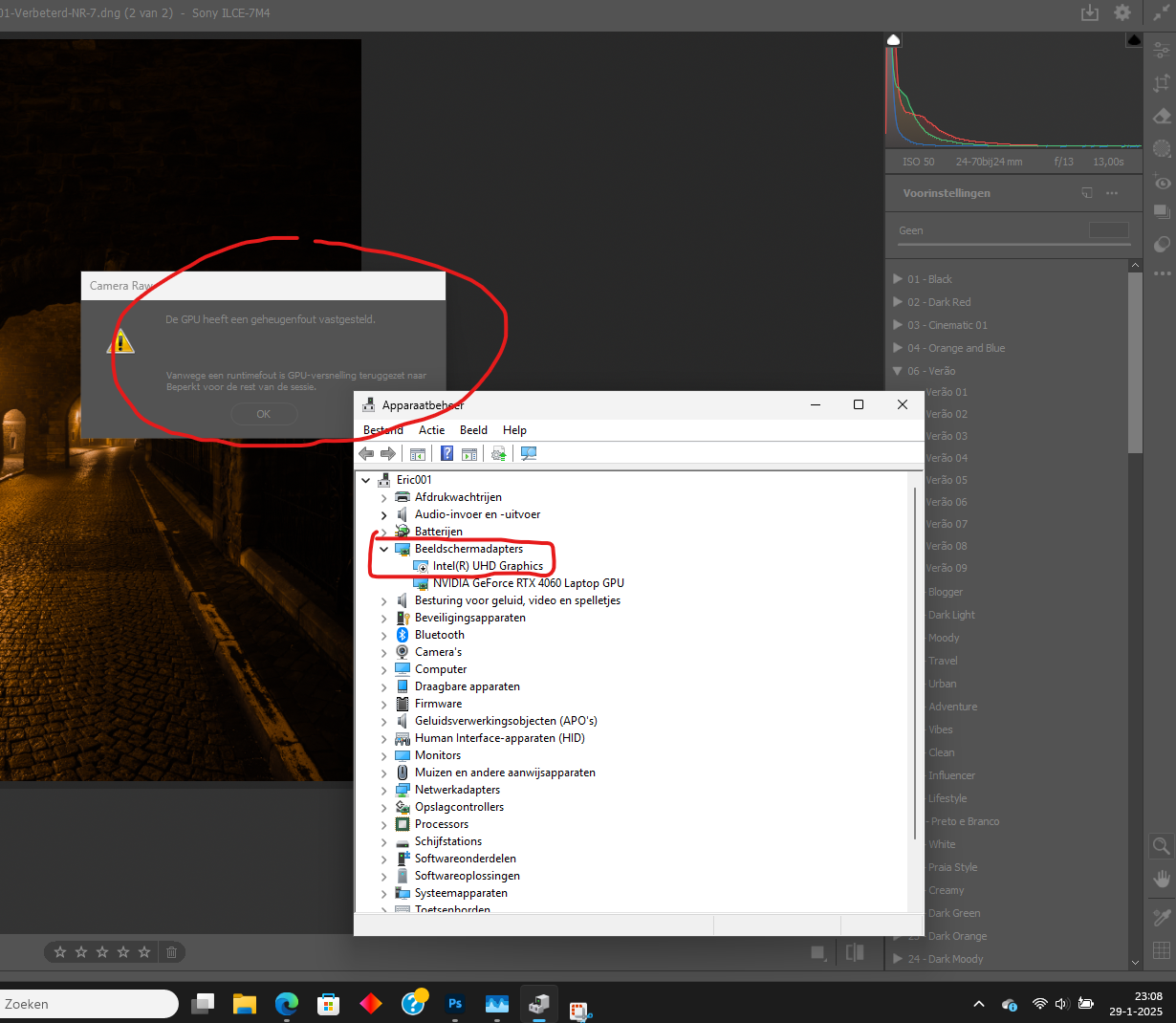Select the Edit sliders panel icon
The height and width of the screenshot is (1023, 1176).
coord(1160,49)
